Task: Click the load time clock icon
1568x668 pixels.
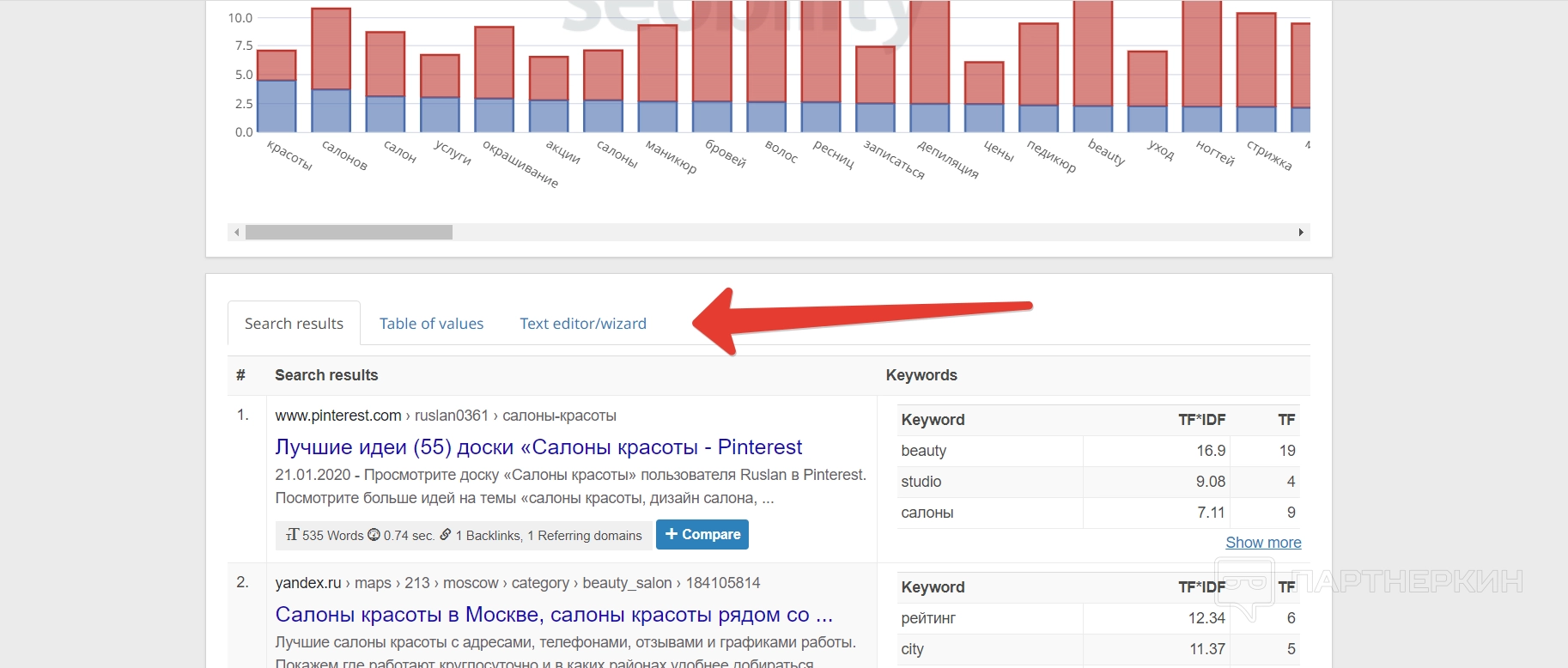Action: (374, 535)
